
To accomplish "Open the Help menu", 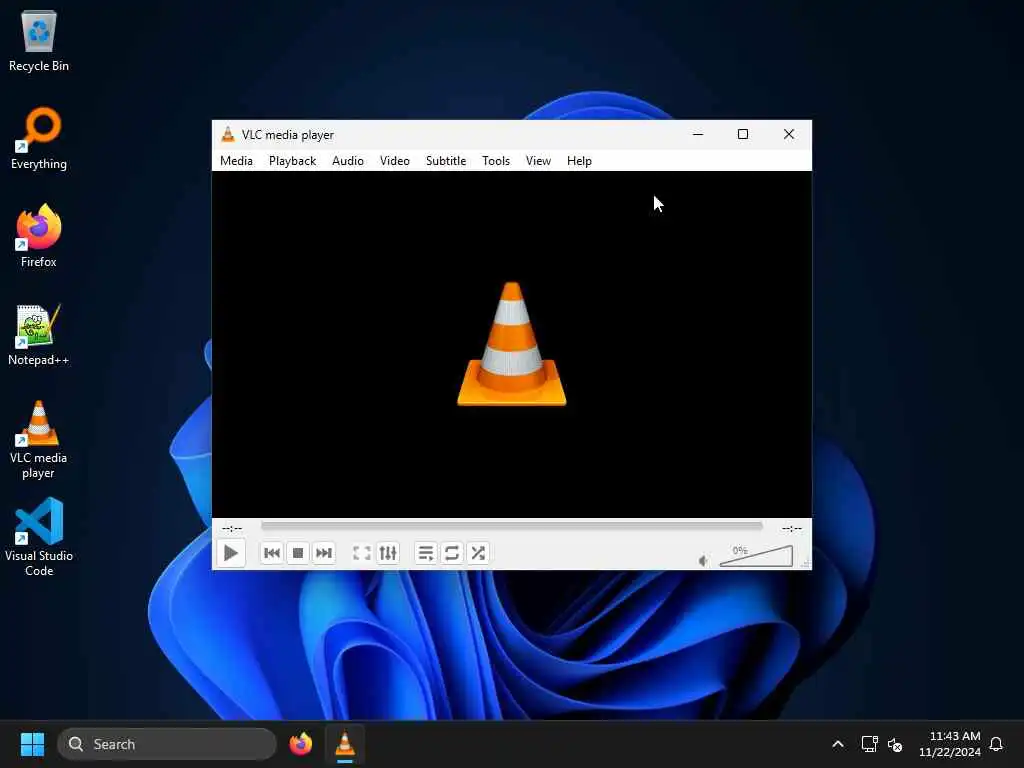I will [x=579, y=161].
